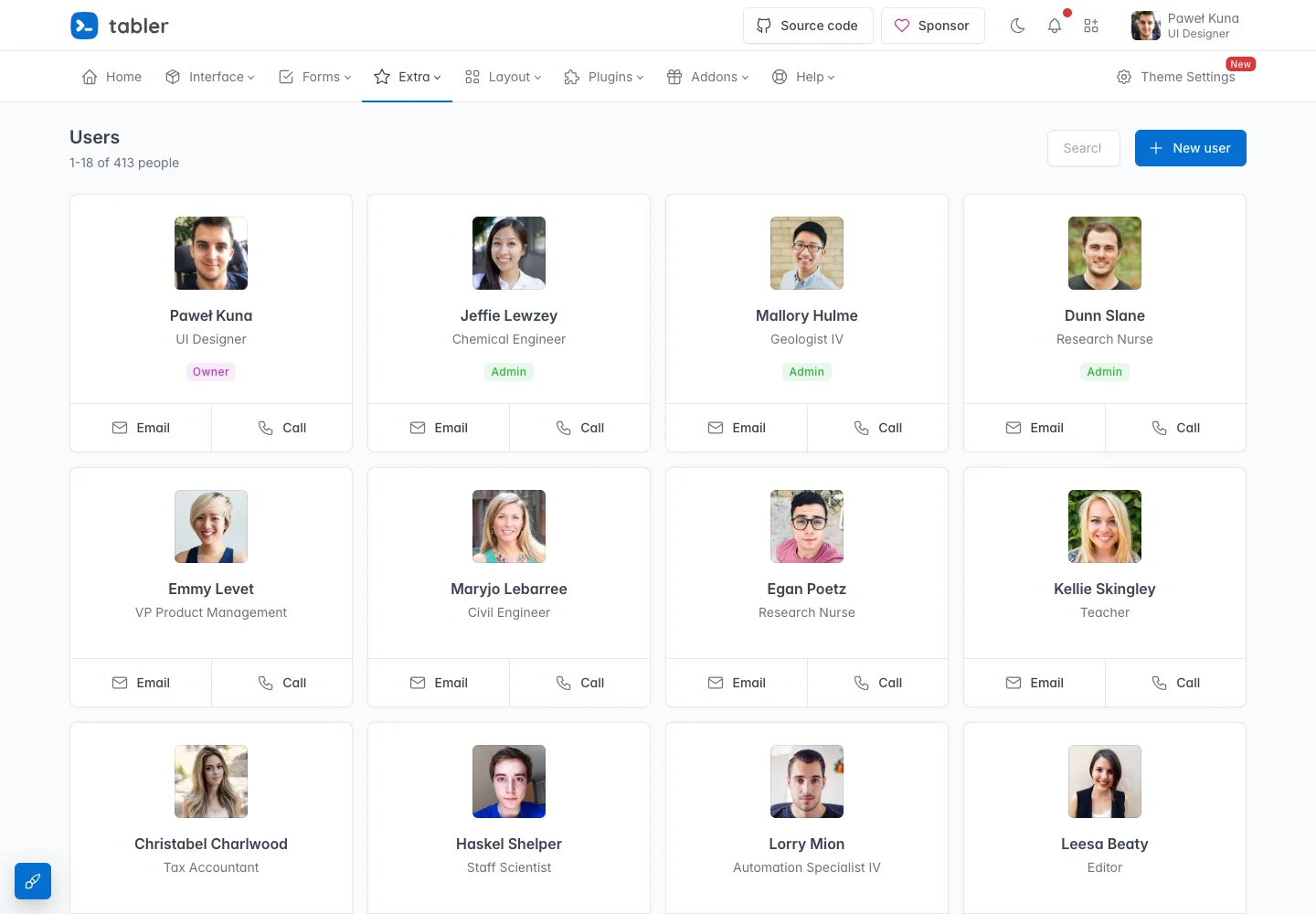Click Email on Egan Poetz's card
The width and height of the screenshot is (1316, 914).
[x=737, y=683]
